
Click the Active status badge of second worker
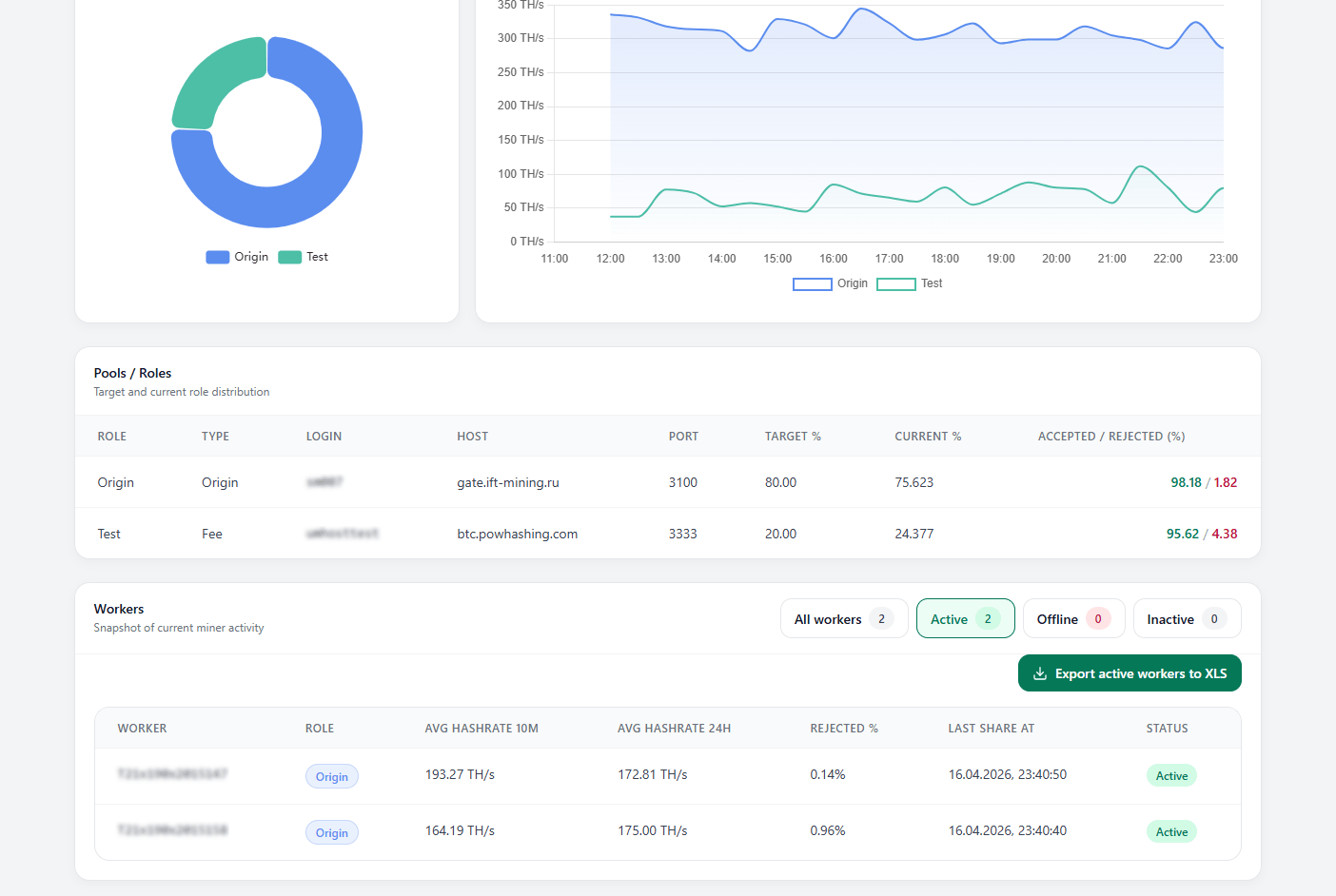pos(1171,832)
